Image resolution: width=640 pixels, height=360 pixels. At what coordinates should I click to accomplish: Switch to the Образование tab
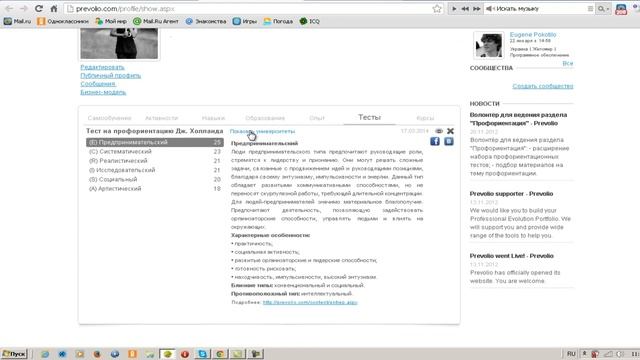coord(265,118)
